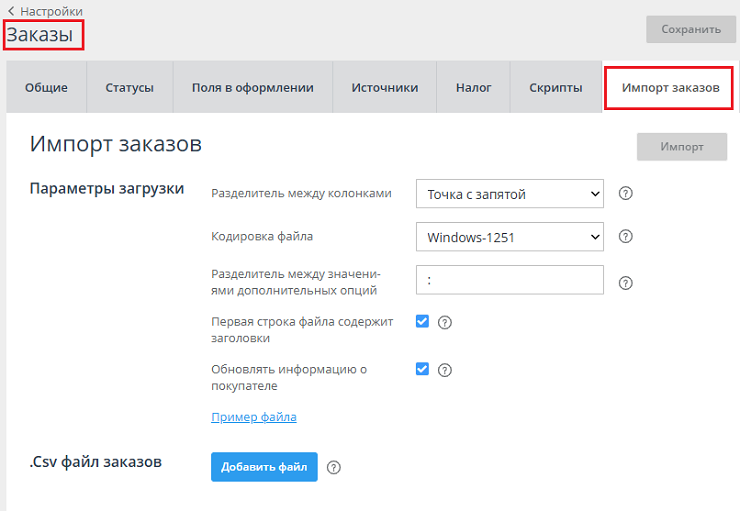Go to the Источники tab
The width and height of the screenshot is (740, 511).
pos(384,88)
